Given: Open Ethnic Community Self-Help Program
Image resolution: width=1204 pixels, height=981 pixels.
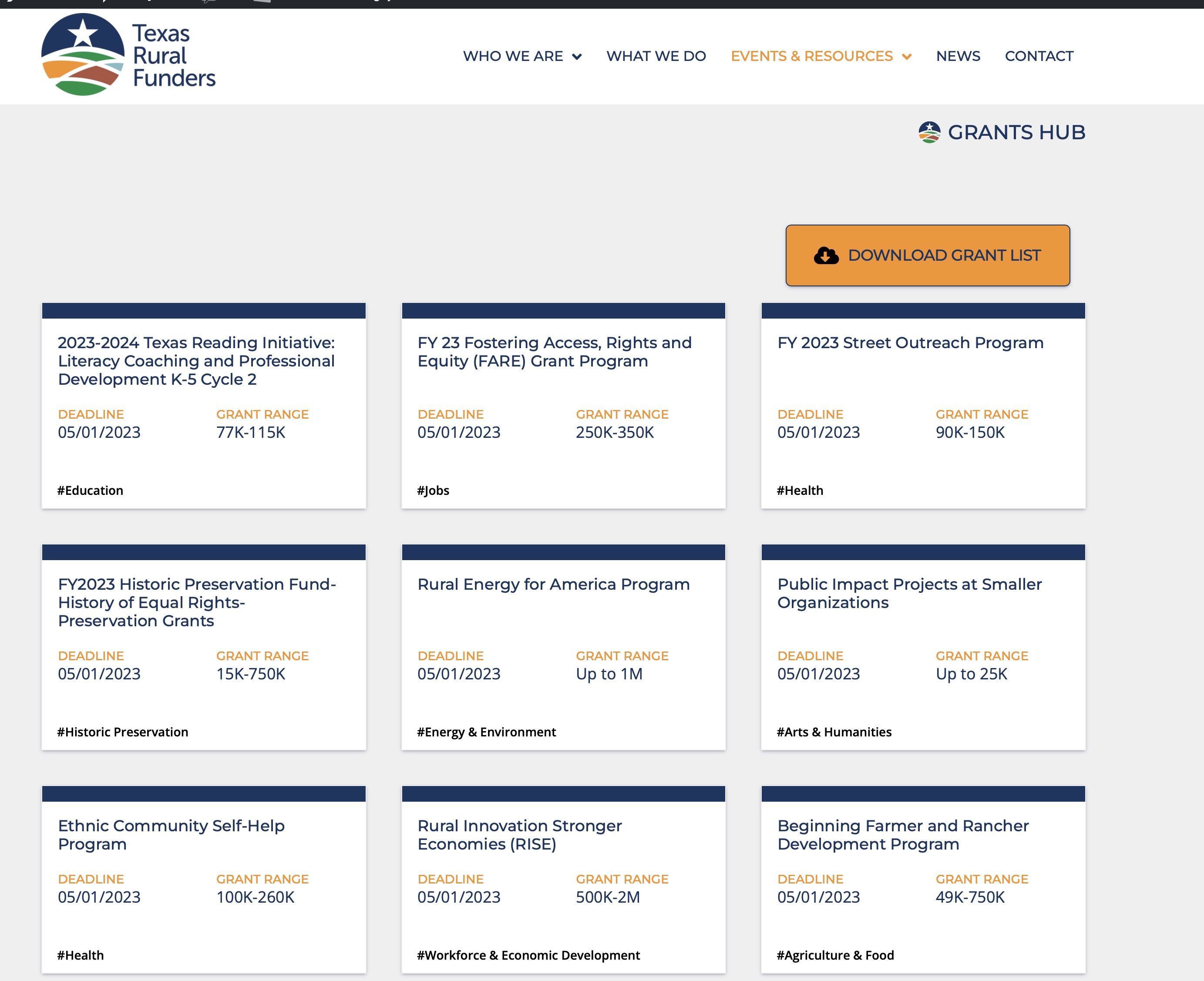Looking at the screenshot, I should 171,834.
